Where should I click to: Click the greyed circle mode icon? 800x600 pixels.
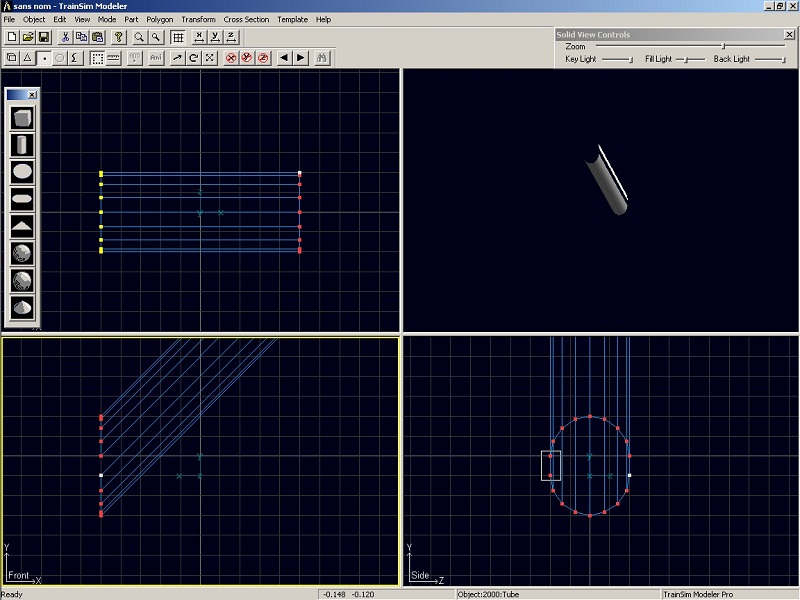pyautogui.click(x=60, y=58)
